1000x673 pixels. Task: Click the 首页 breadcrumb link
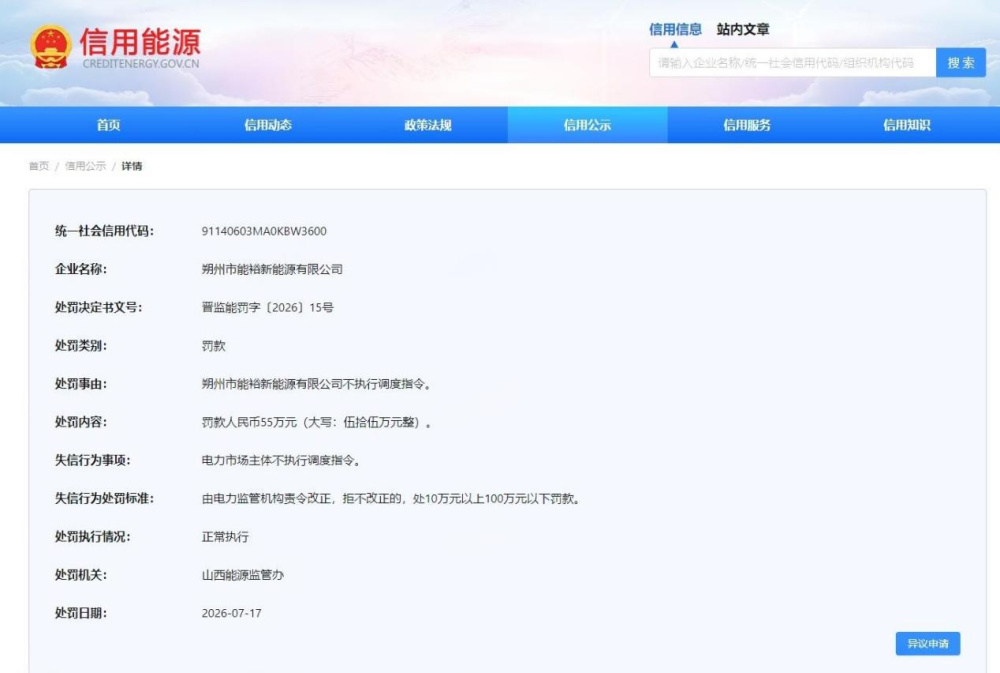[39, 166]
